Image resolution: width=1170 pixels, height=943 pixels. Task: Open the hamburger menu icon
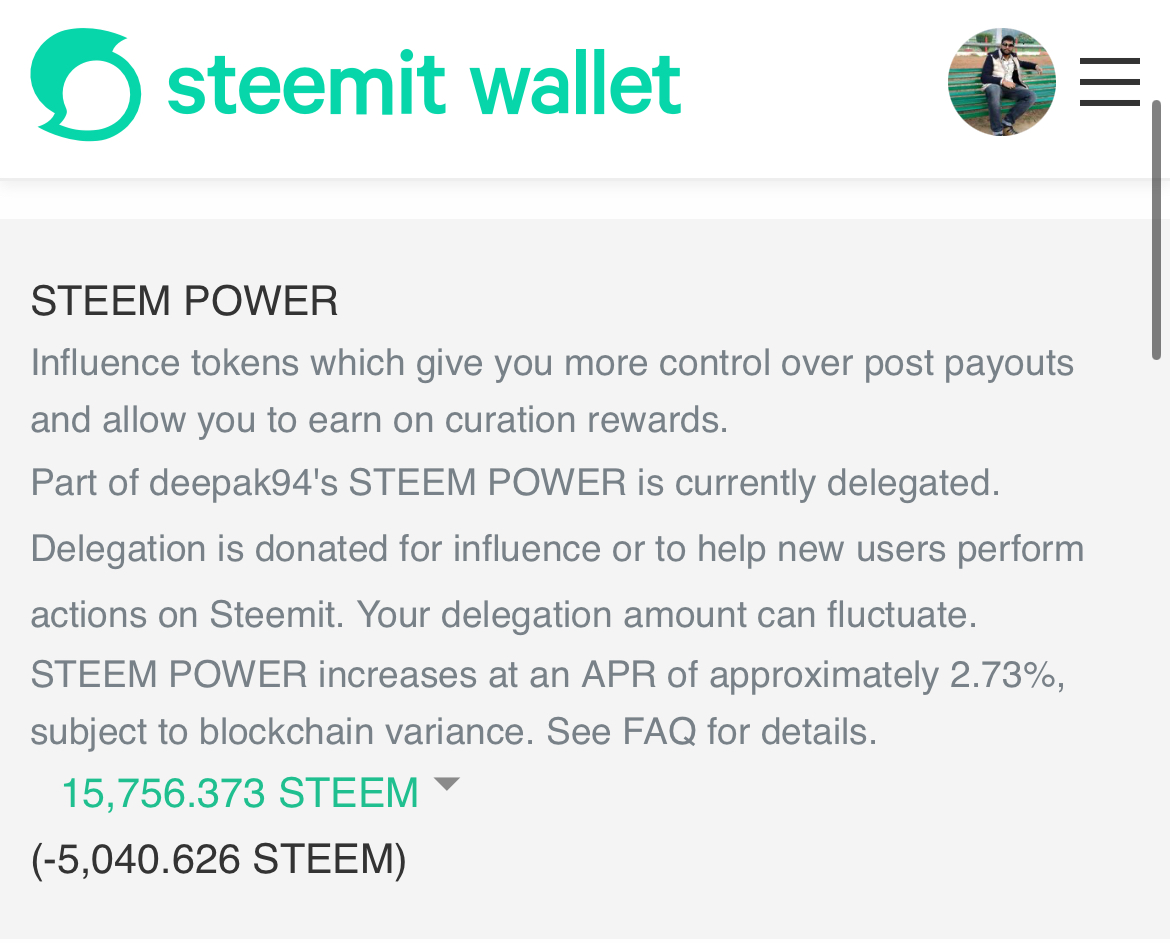point(1109,82)
